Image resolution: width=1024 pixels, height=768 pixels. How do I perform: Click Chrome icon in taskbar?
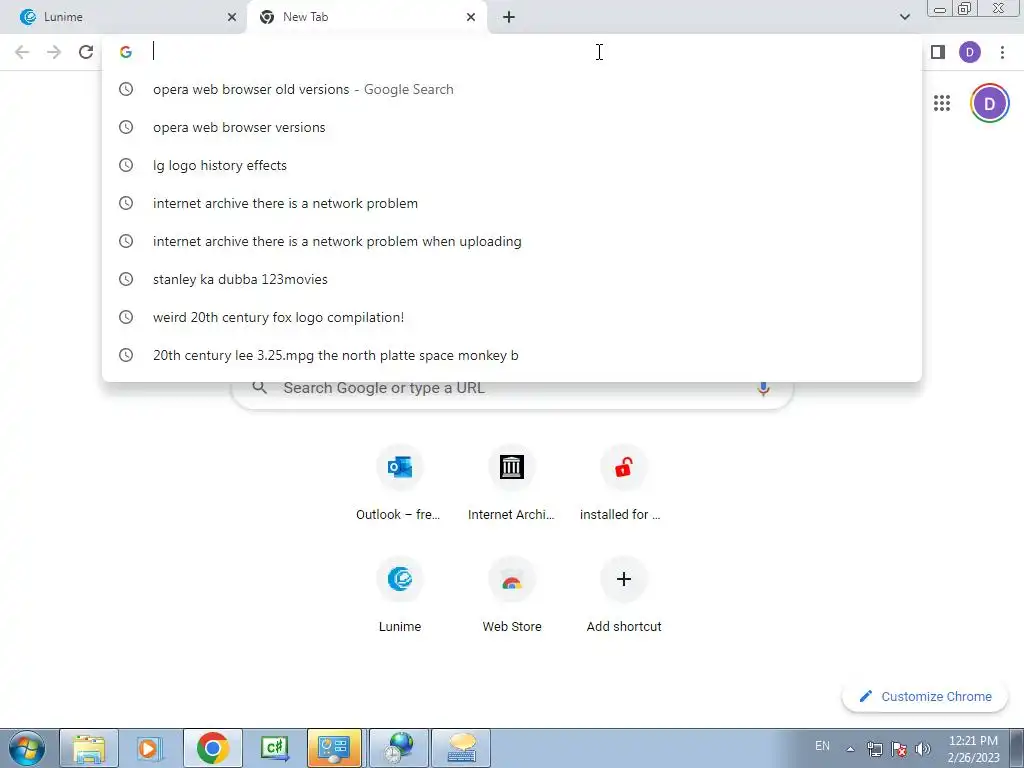[x=212, y=748]
